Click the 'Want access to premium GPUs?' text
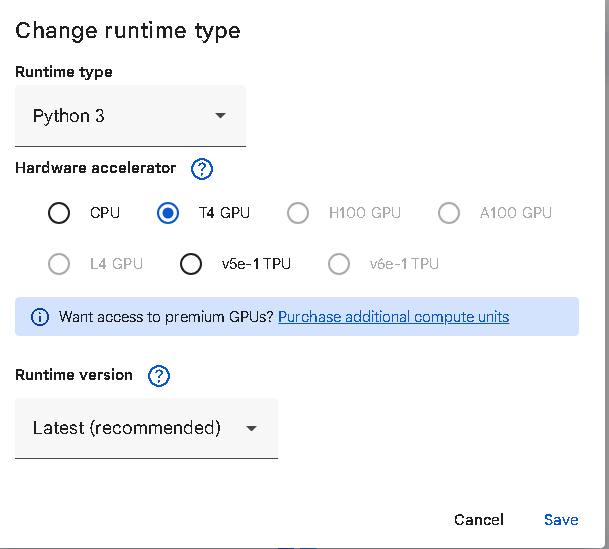The height and width of the screenshot is (549, 609). pyautogui.click(x=166, y=317)
